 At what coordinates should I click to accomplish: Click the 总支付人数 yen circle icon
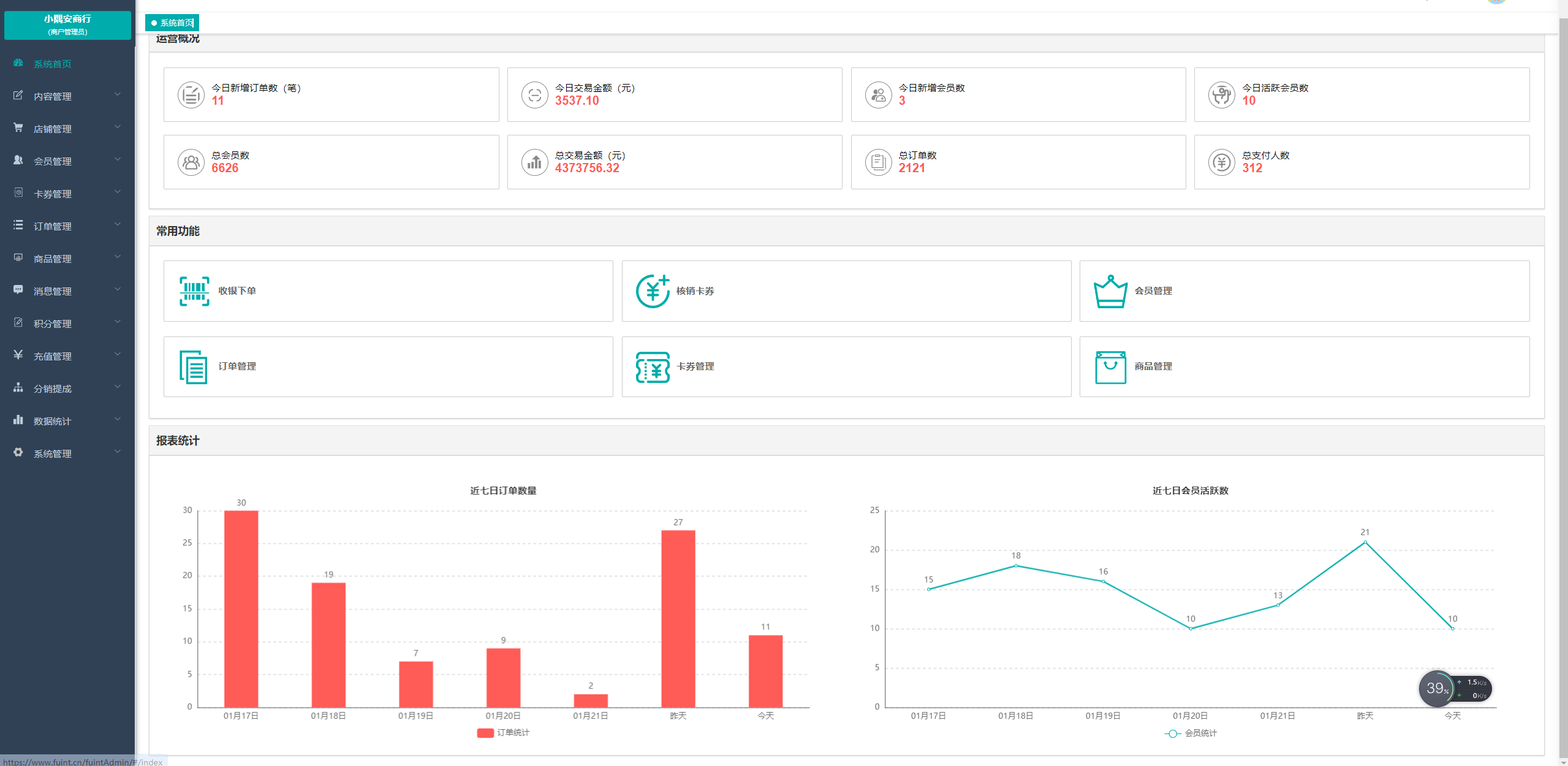[1222, 162]
